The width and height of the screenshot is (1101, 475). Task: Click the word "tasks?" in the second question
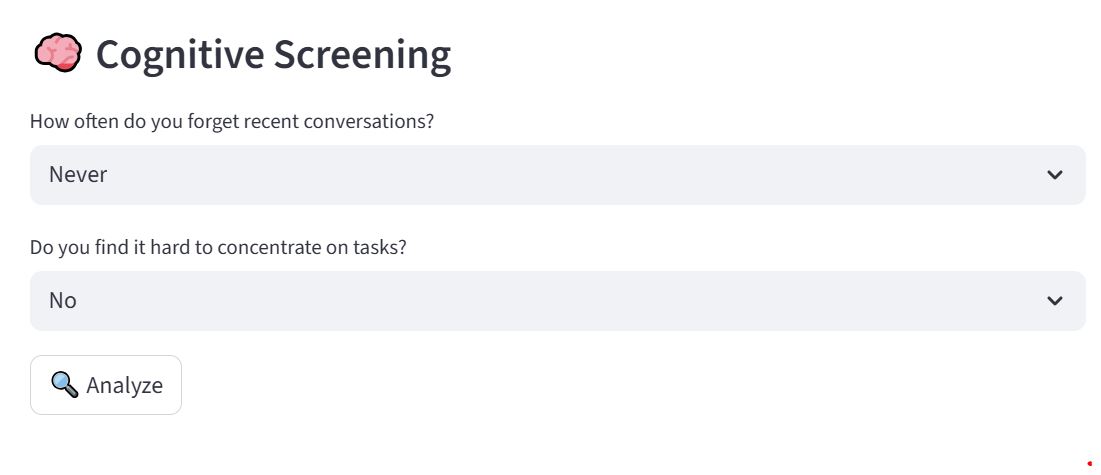(x=380, y=247)
